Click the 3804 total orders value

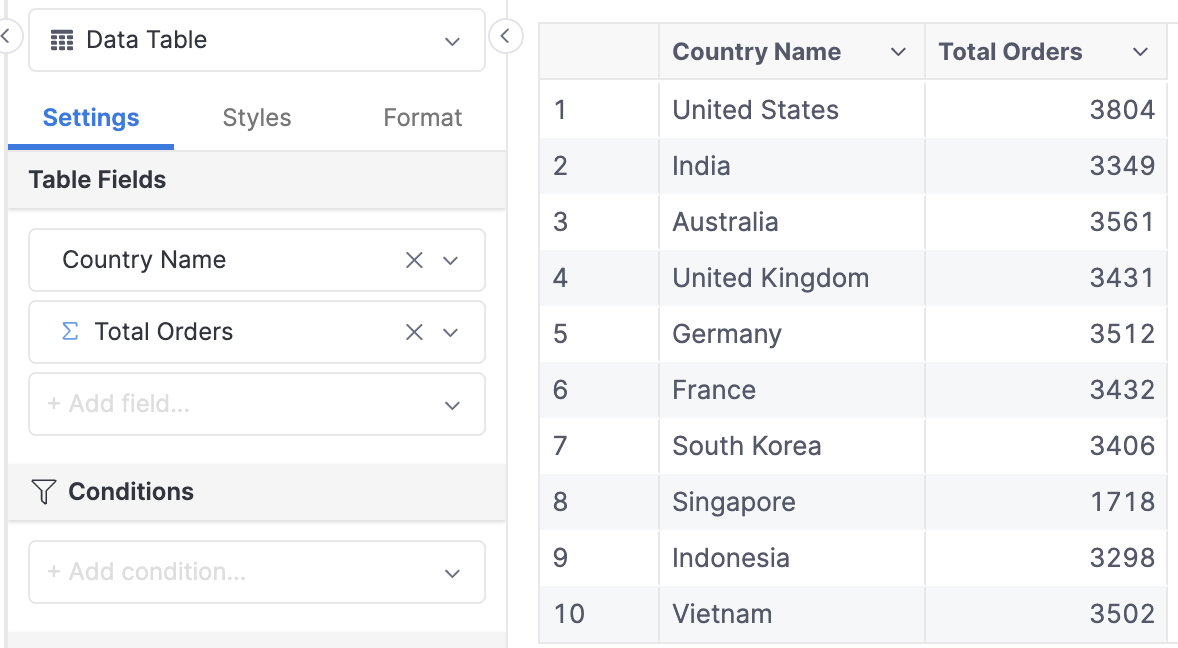click(1122, 110)
